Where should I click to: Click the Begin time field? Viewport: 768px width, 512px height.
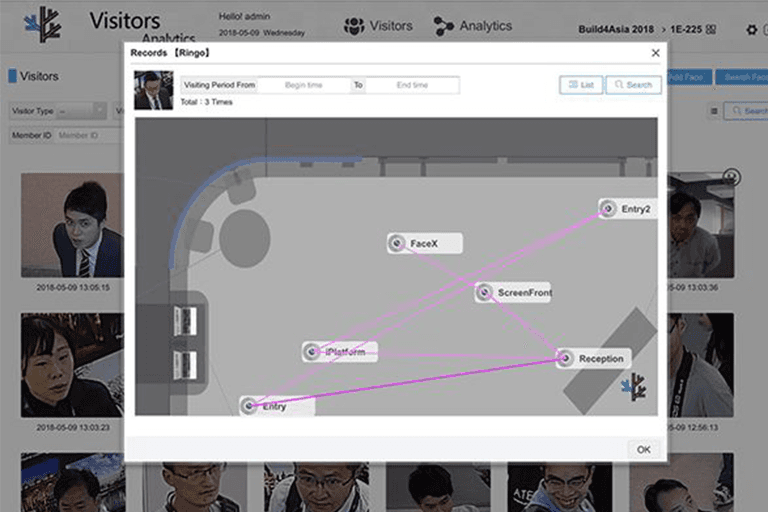pyautogui.click(x=304, y=85)
